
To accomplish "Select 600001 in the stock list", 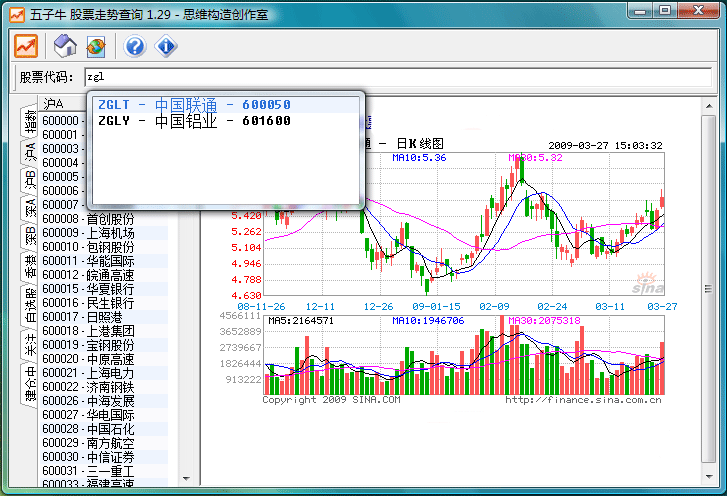I will coord(63,134).
